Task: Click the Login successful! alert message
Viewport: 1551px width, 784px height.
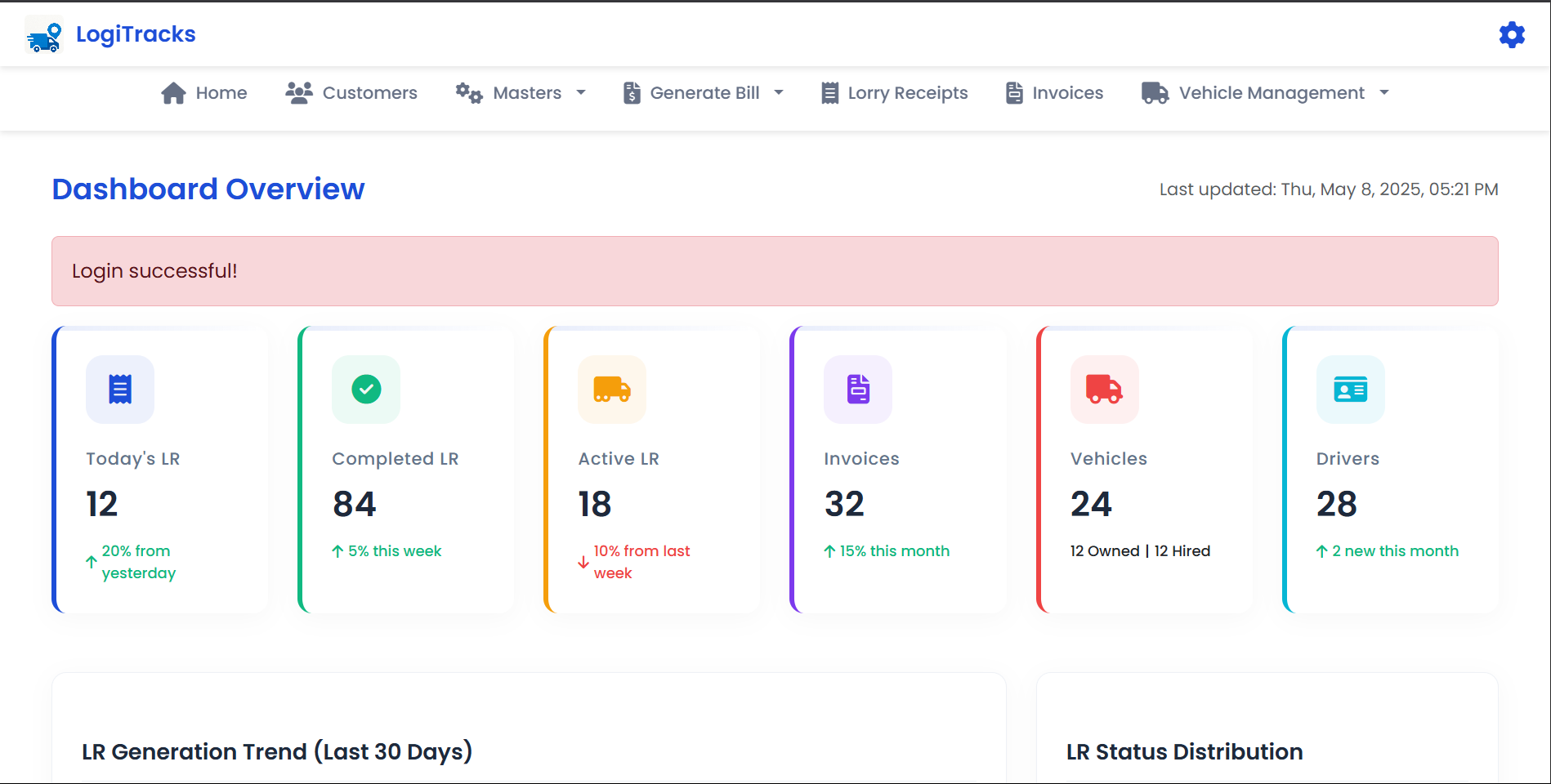Action: [x=775, y=271]
